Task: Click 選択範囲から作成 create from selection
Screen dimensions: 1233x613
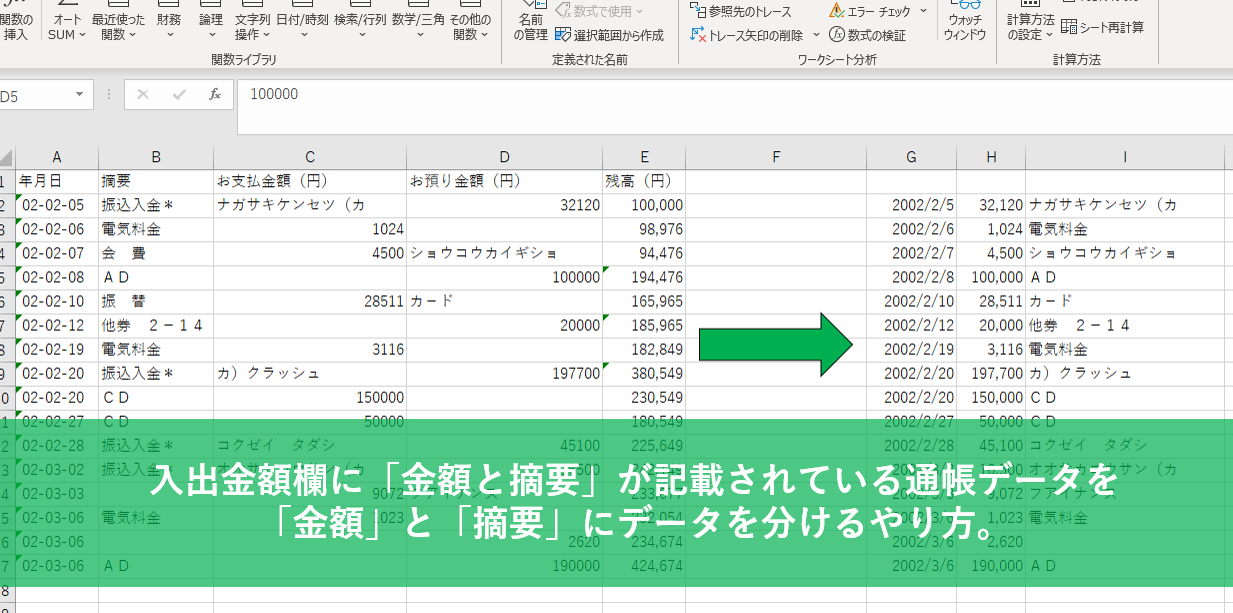Action: click(609, 35)
